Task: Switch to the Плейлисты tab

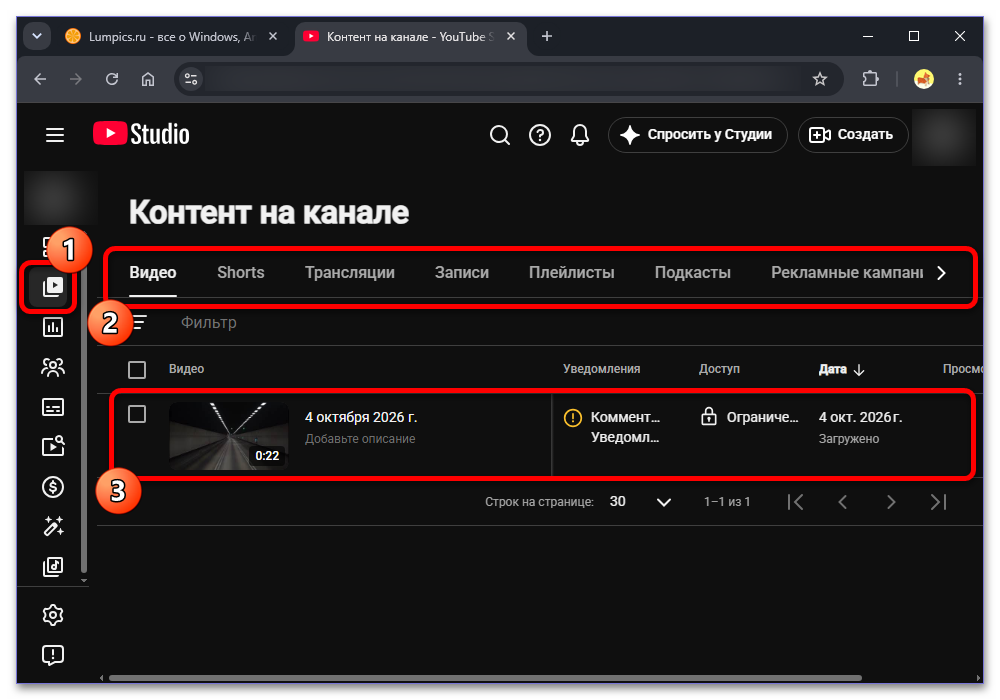Action: 571,273
